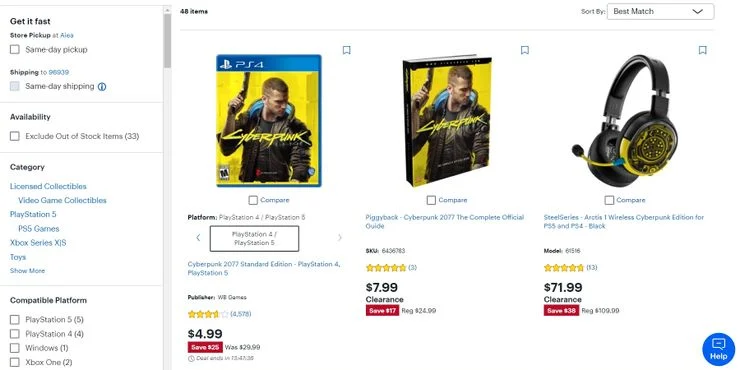Select the PlayStation 4 / PlayStation 5 platform box

coord(254,238)
